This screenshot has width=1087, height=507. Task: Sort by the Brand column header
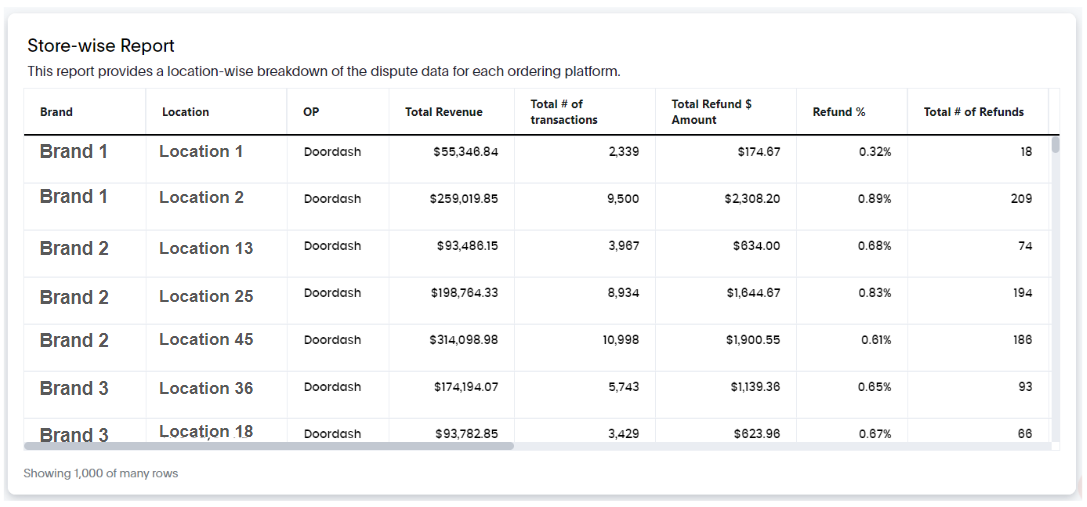coord(56,112)
